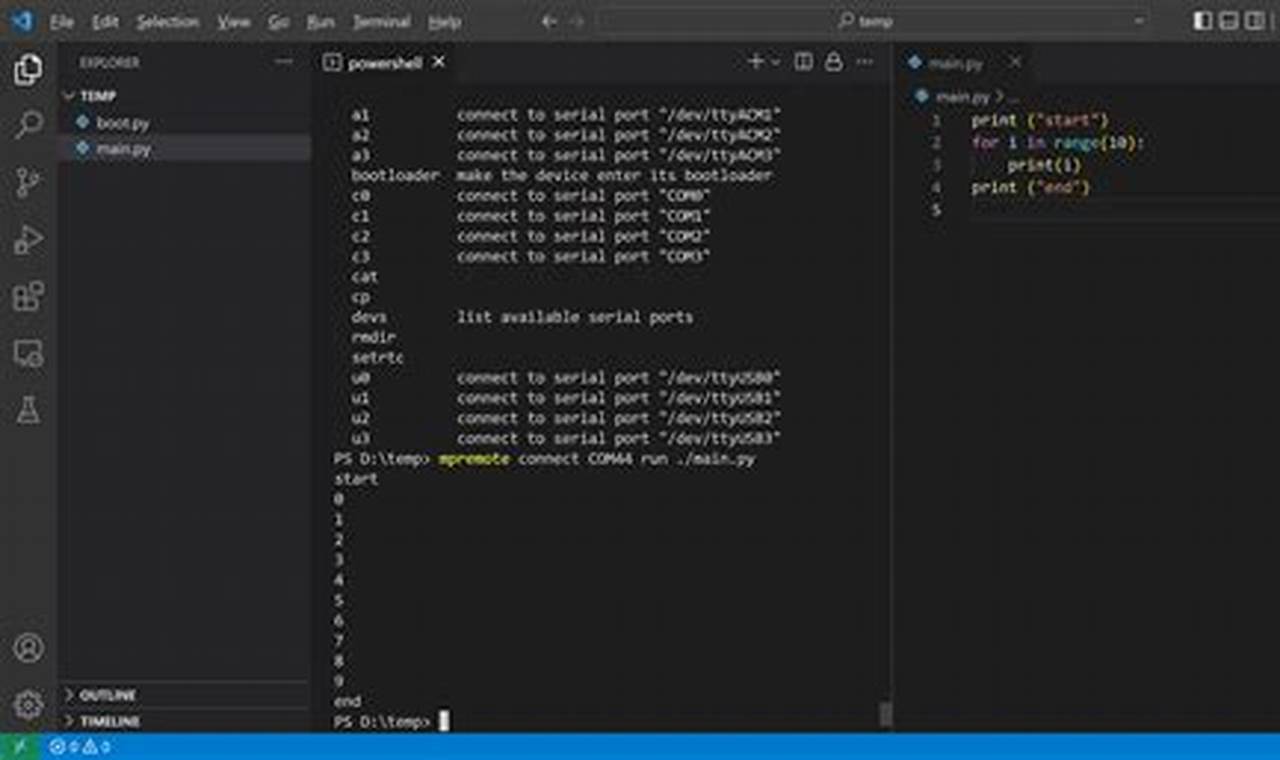Click the 'end' output line in terminal
1280x760 pixels.
click(347, 701)
